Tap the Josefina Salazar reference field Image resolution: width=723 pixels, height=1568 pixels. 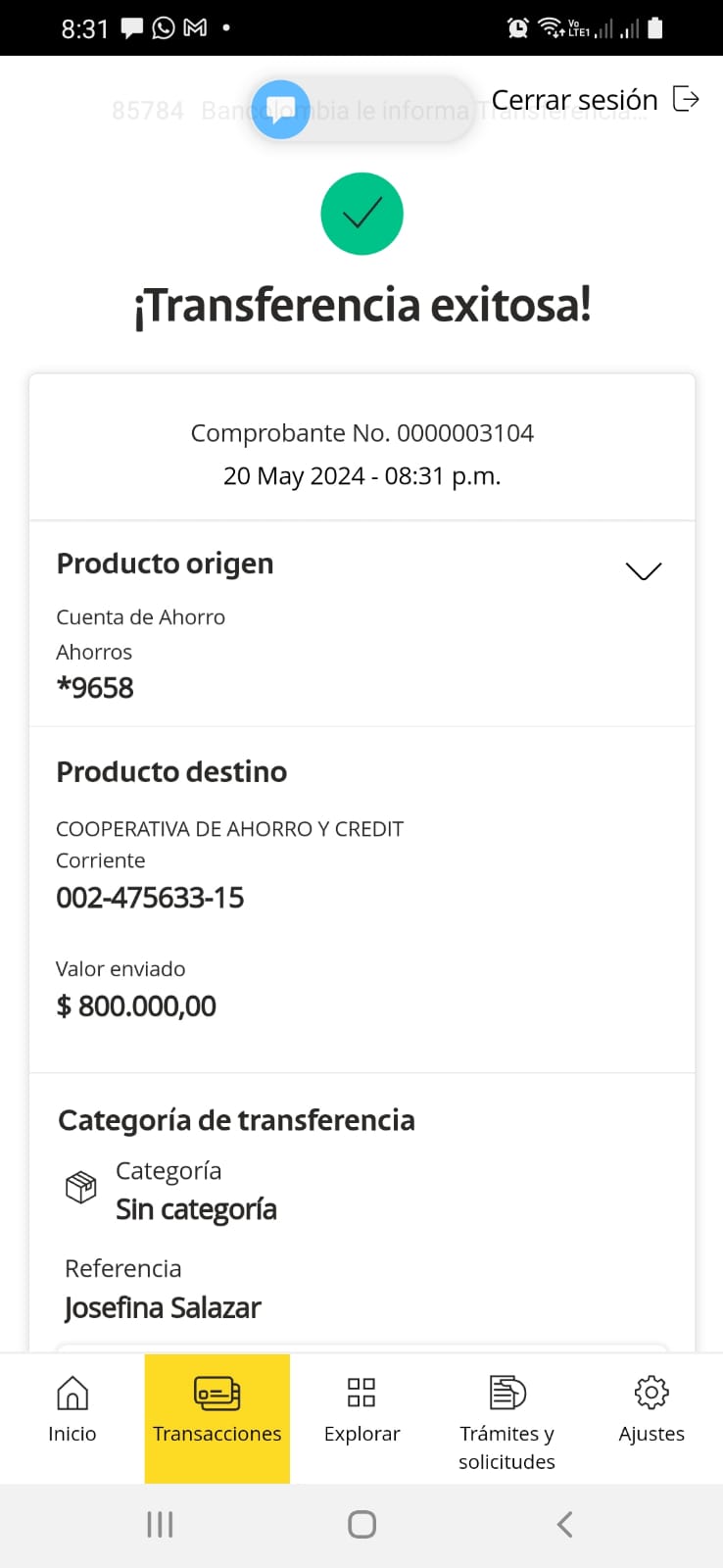[163, 1308]
